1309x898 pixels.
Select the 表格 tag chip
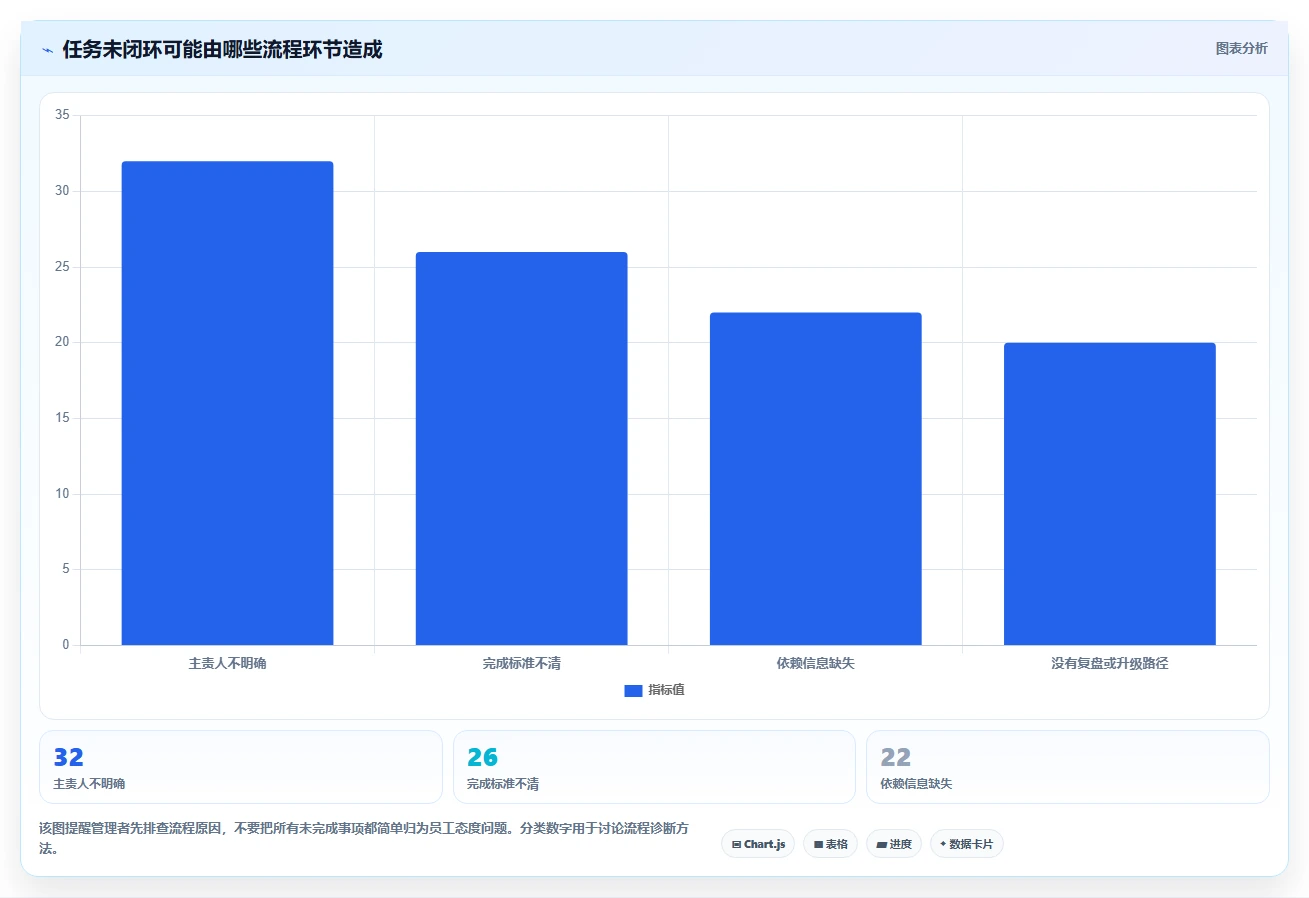pos(830,844)
